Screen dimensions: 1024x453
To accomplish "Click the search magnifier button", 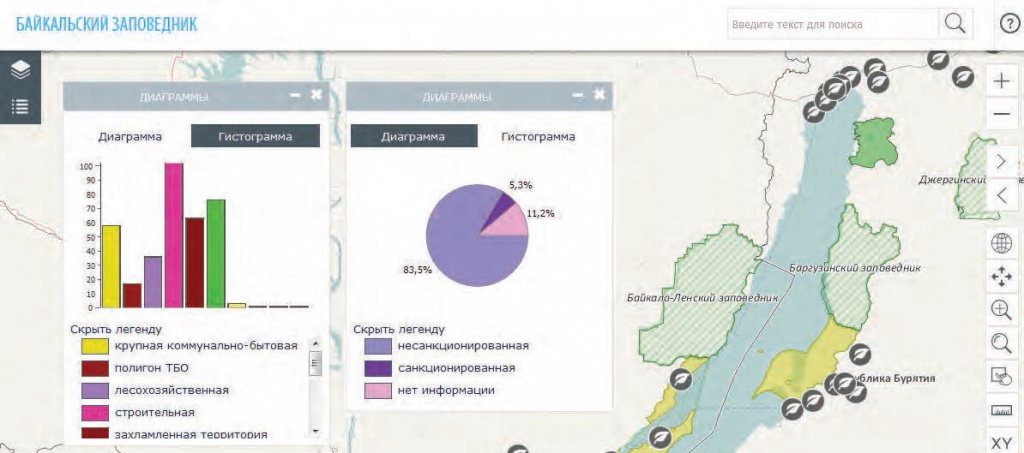I will coord(955,24).
